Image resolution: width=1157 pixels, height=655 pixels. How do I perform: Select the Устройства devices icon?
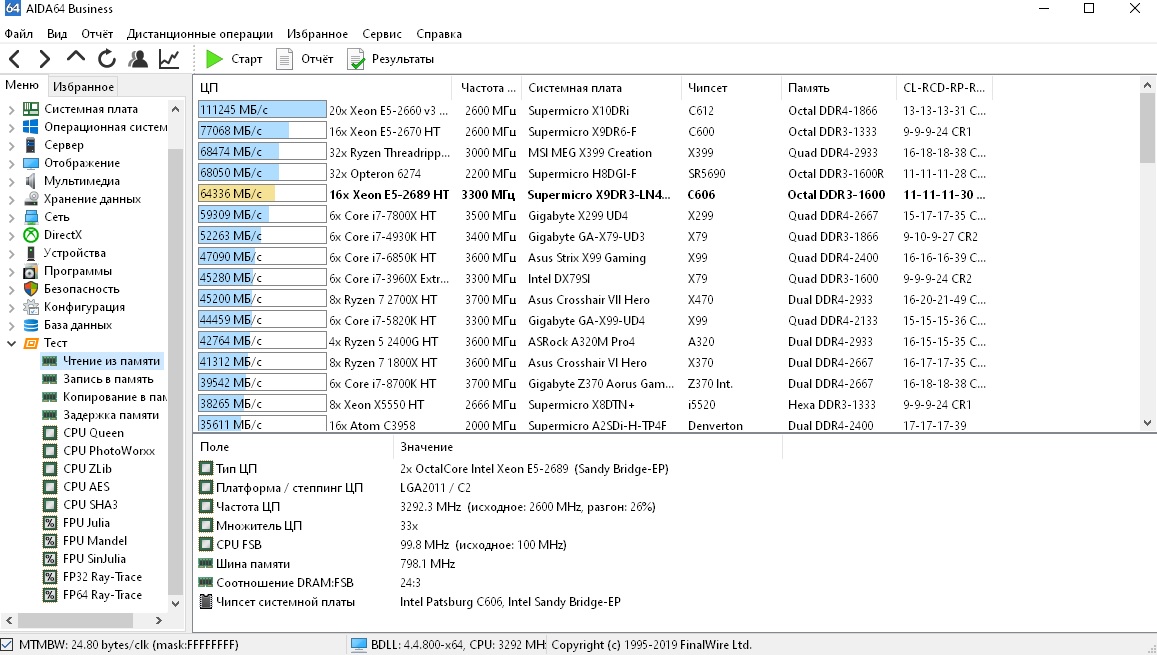point(31,253)
